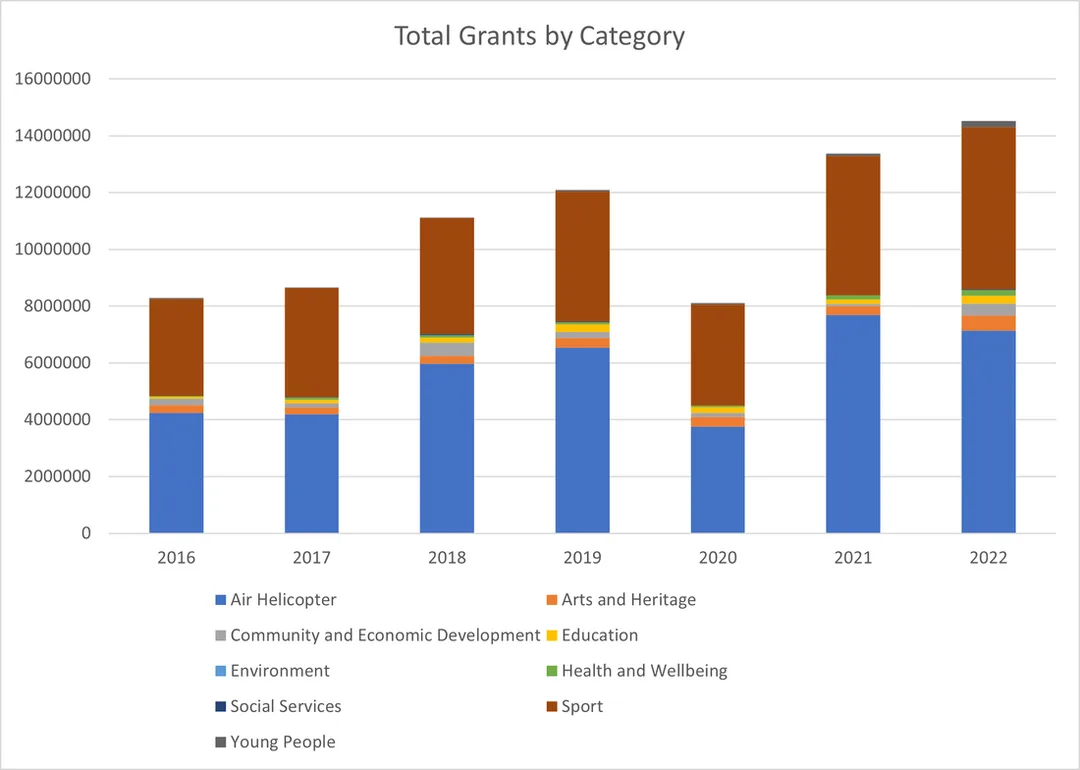The width and height of the screenshot is (1080, 770).
Task: Click the 2020 x-axis label
Action: click(x=718, y=558)
